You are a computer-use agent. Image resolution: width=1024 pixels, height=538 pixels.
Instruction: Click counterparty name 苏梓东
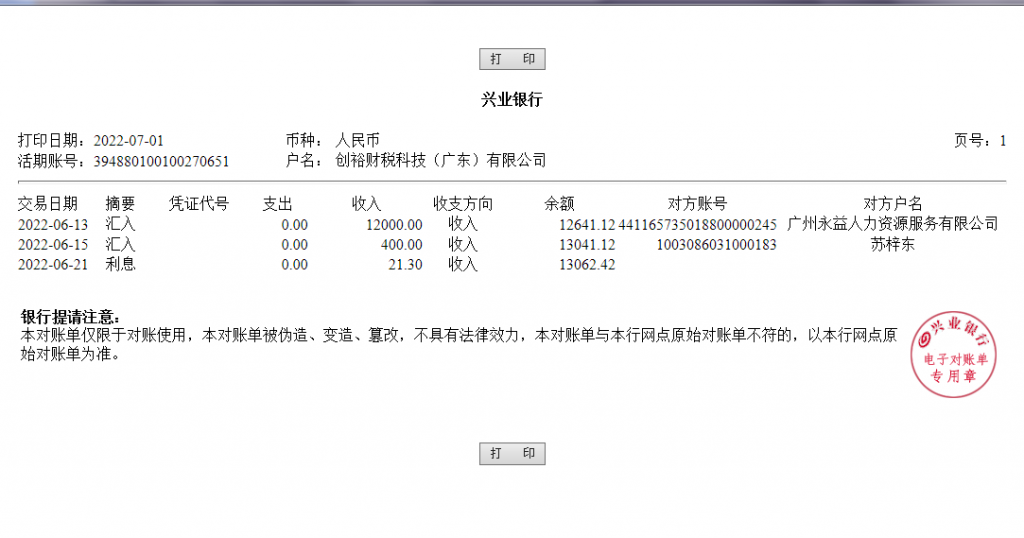pos(893,244)
